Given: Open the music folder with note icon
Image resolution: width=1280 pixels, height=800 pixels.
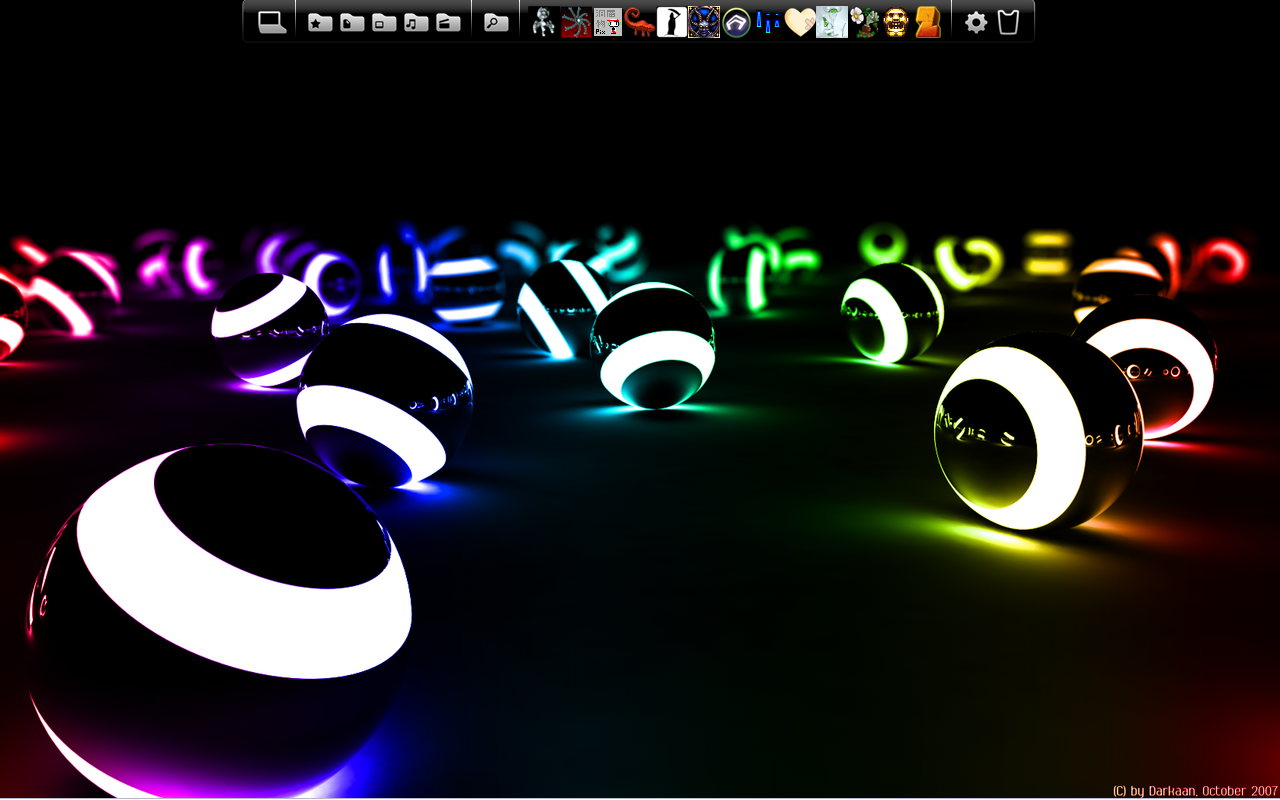Looking at the screenshot, I should tap(416, 22).
